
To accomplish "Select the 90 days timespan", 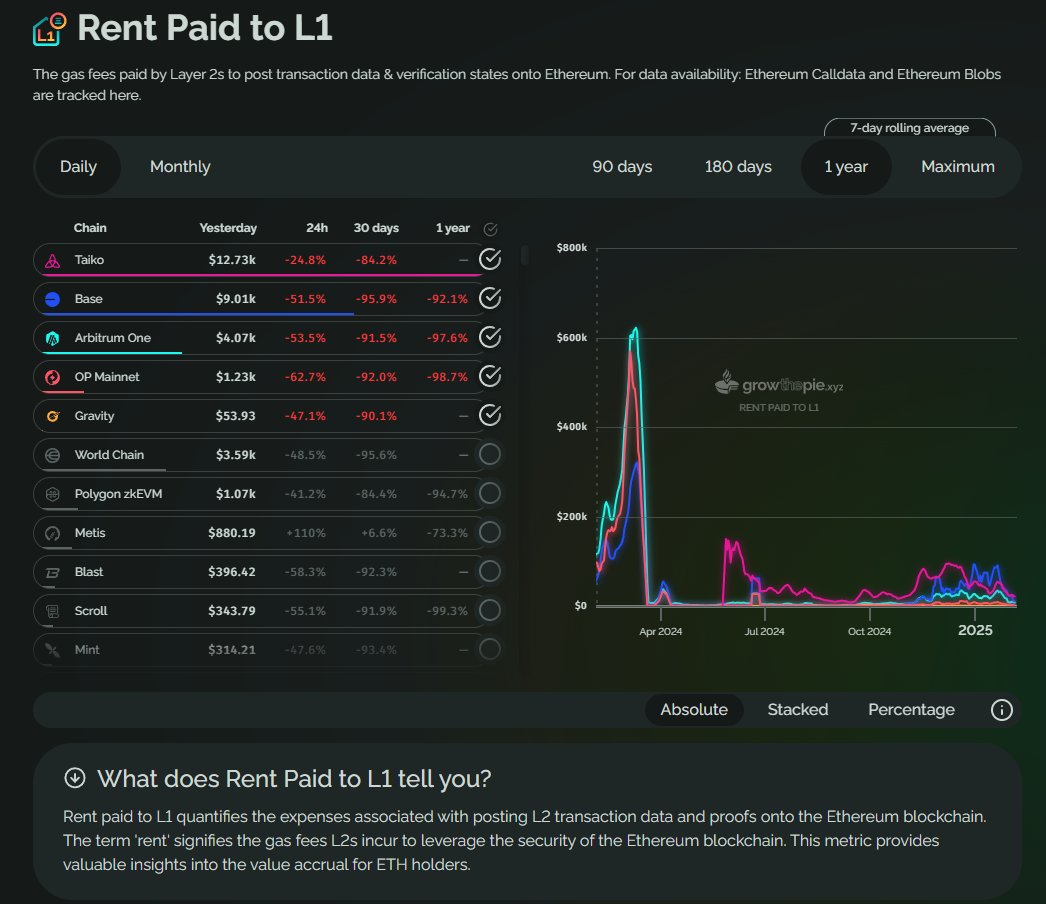I will 622,167.
